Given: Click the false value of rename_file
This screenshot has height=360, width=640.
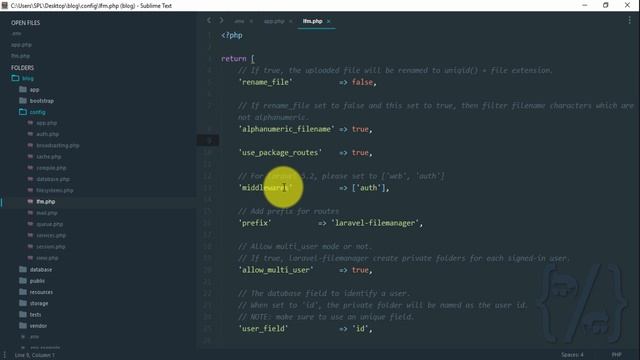Looking at the screenshot, I should [362, 82].
